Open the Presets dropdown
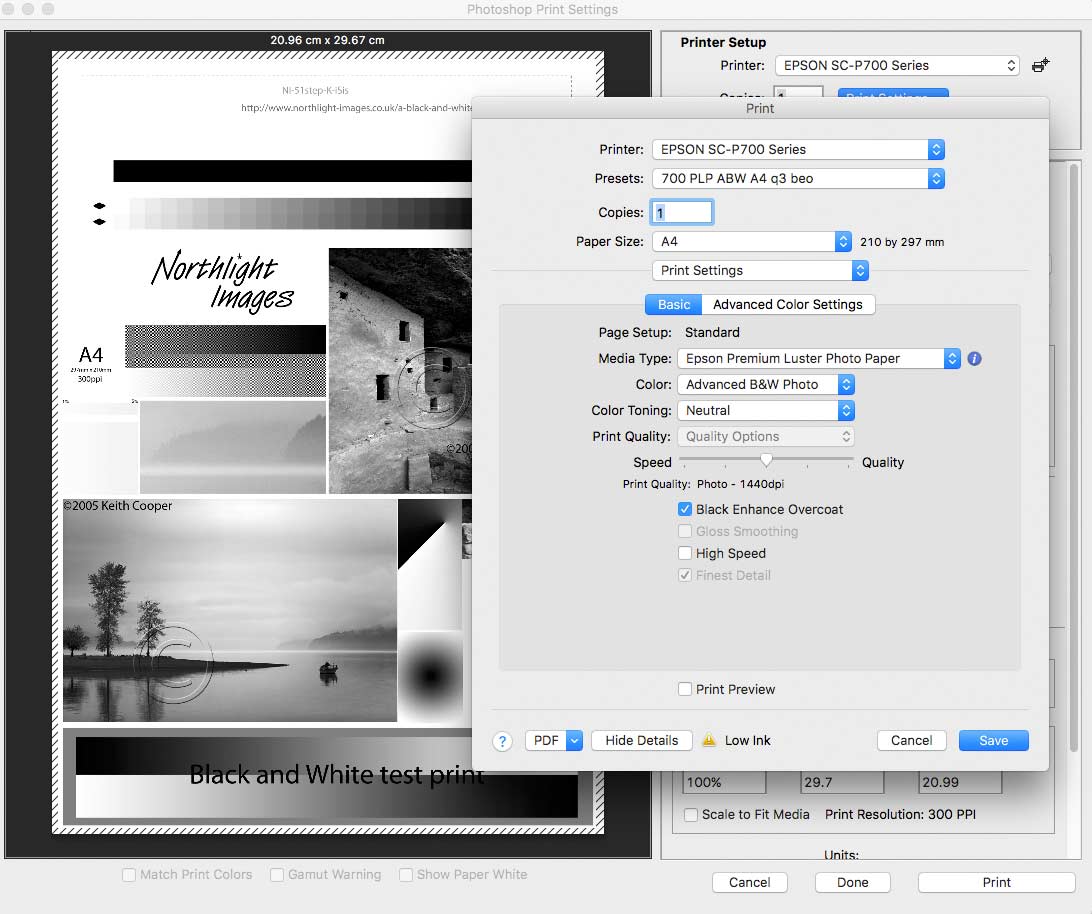Viewport: 1092px width, 914px height. pos(798,179)
